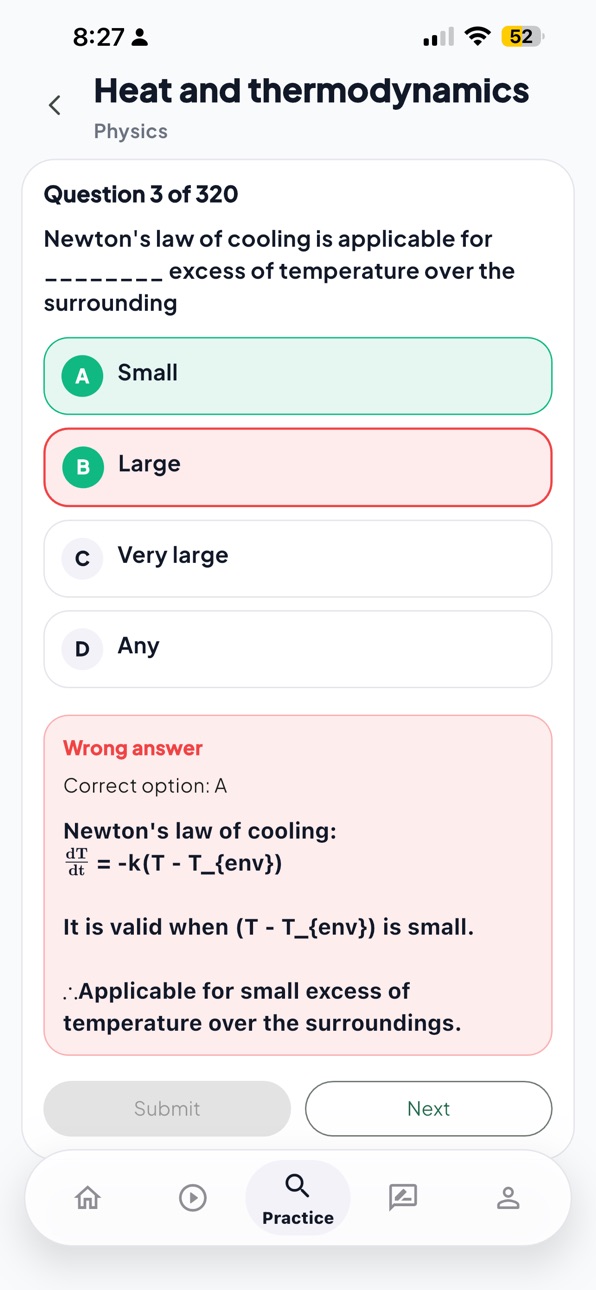This screenshot has width=596, height=1290.
Task: Tap the Practice tab label
Action: pyautogui.click(x=298, y=1218)
